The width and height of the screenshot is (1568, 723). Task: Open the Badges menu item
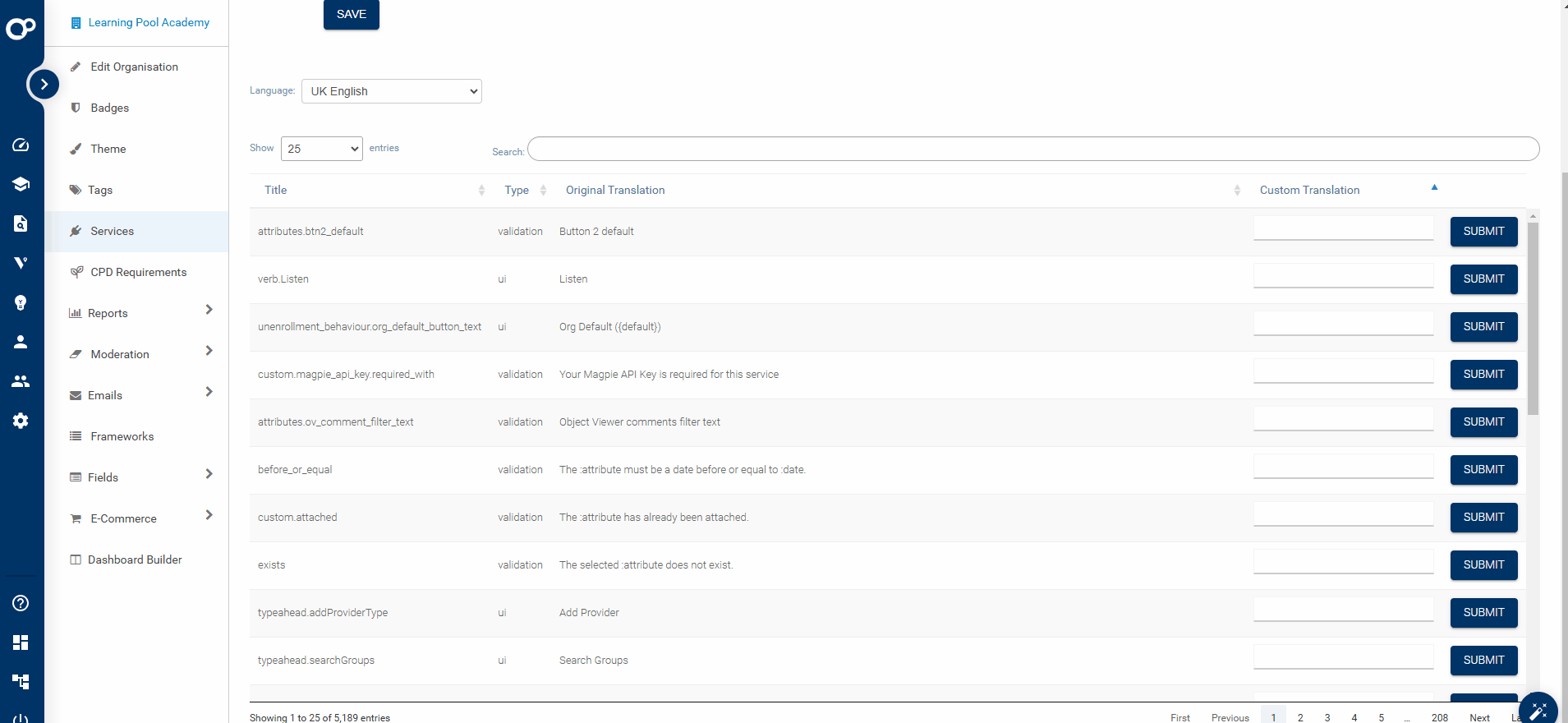coord(110,108)
